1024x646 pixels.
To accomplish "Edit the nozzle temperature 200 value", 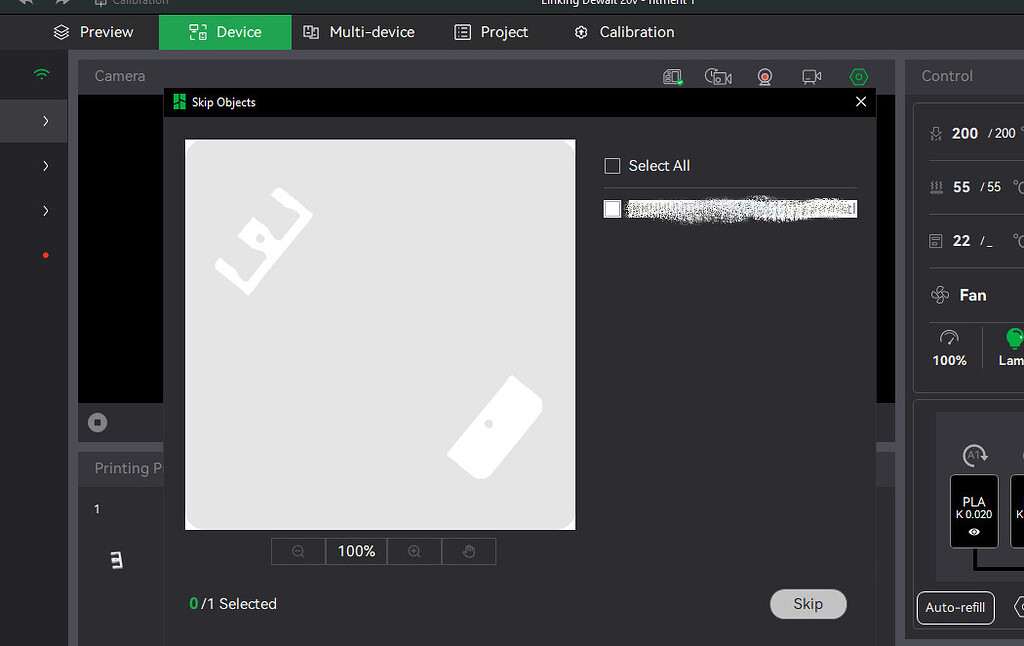I will [x=965, y=133].
